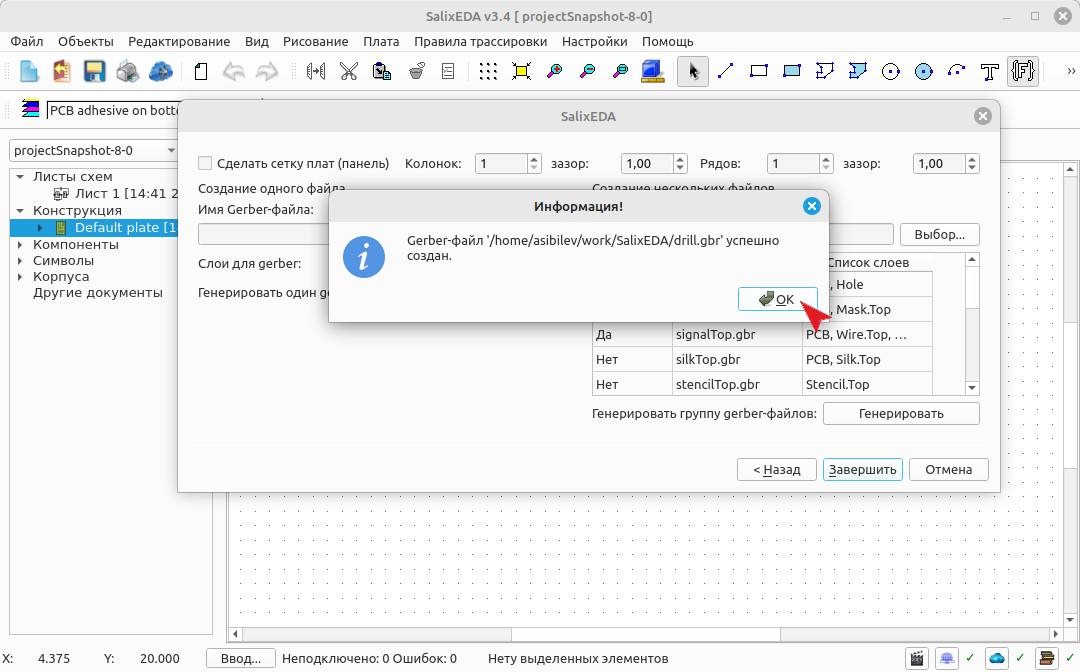The width and height of the screenshot is (1080, 672).
Task: Open the 'Объекты' menu
Action: pos(85,41)
